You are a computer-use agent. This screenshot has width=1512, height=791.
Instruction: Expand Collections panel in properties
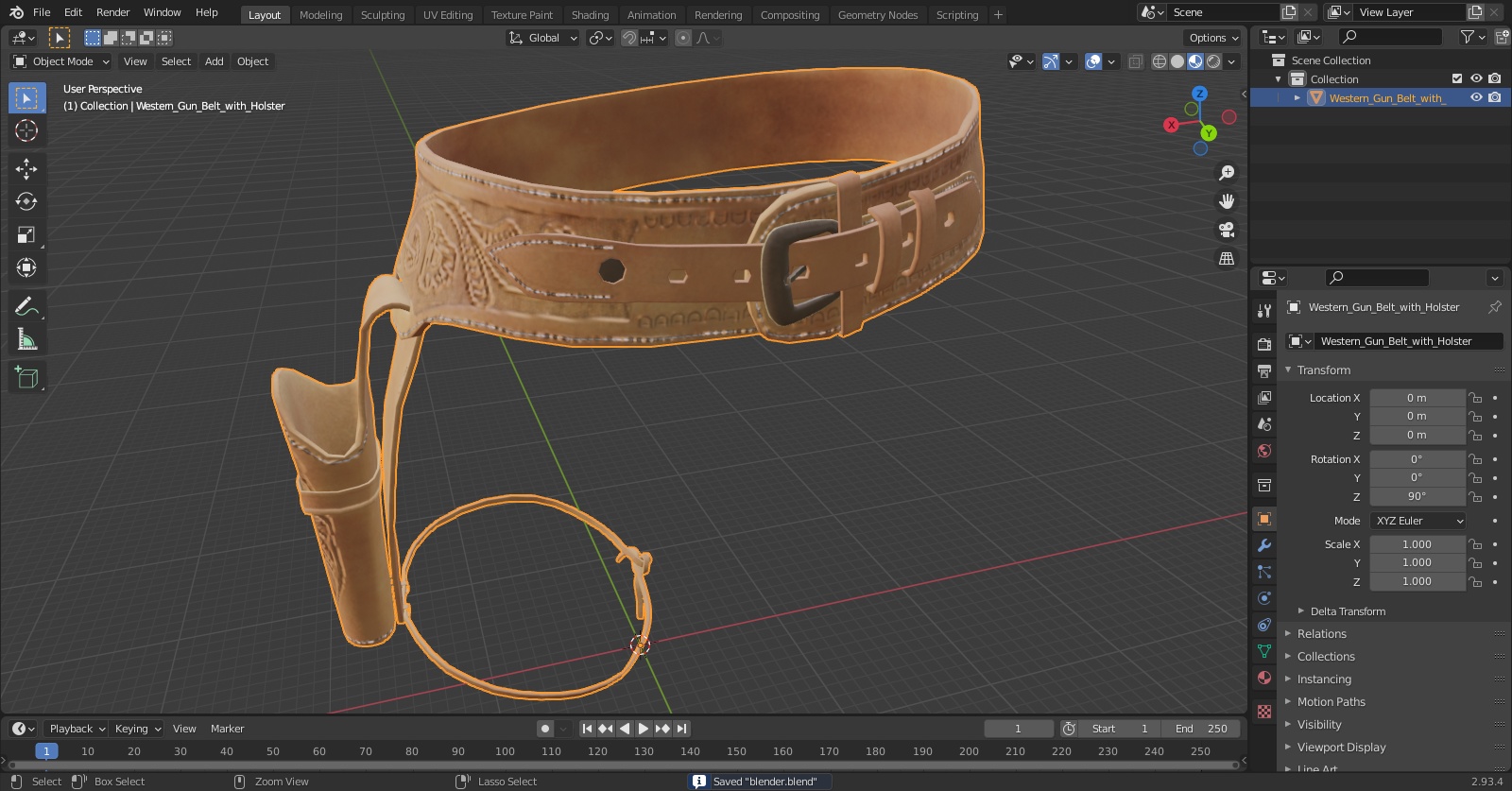tap(1326, 657)
